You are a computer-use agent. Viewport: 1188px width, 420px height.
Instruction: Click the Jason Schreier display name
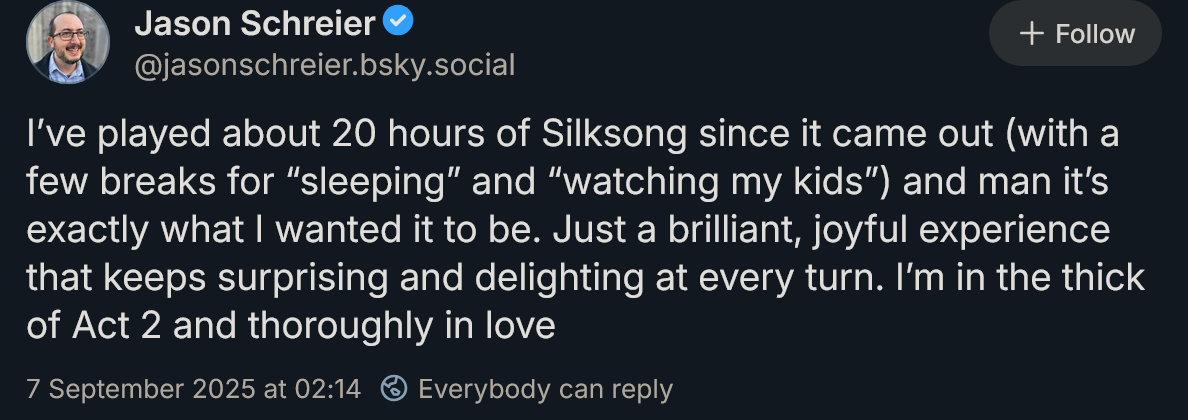coord(253,23)
